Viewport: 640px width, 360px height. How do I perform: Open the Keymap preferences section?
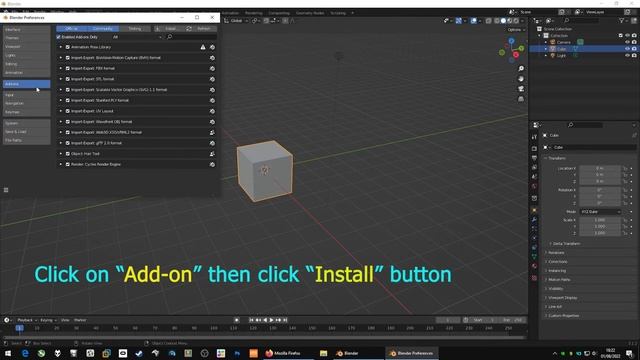click(x=27, y=112)
